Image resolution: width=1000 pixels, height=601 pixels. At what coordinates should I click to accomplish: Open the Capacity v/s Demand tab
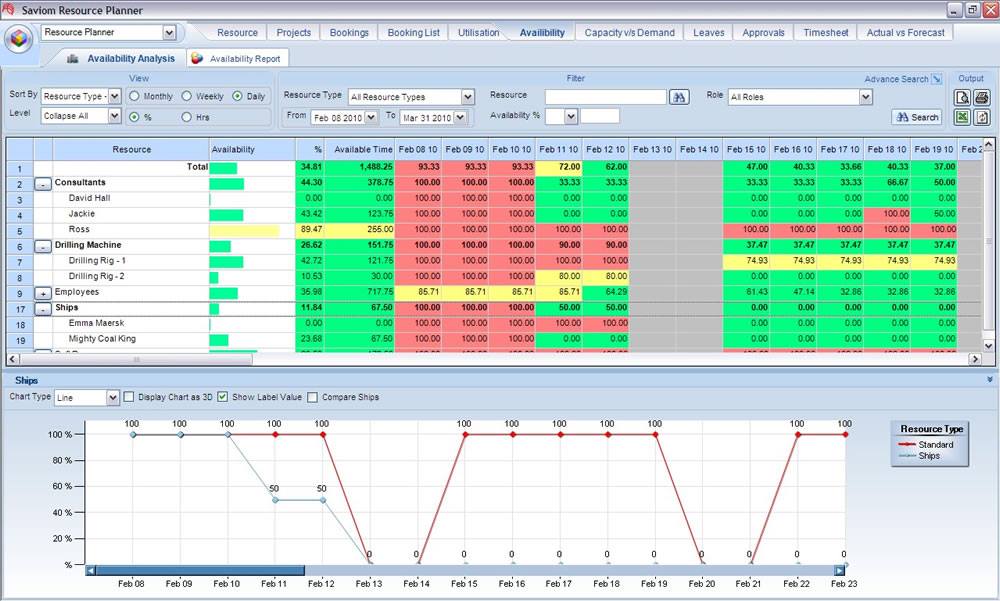click(629, 33)
